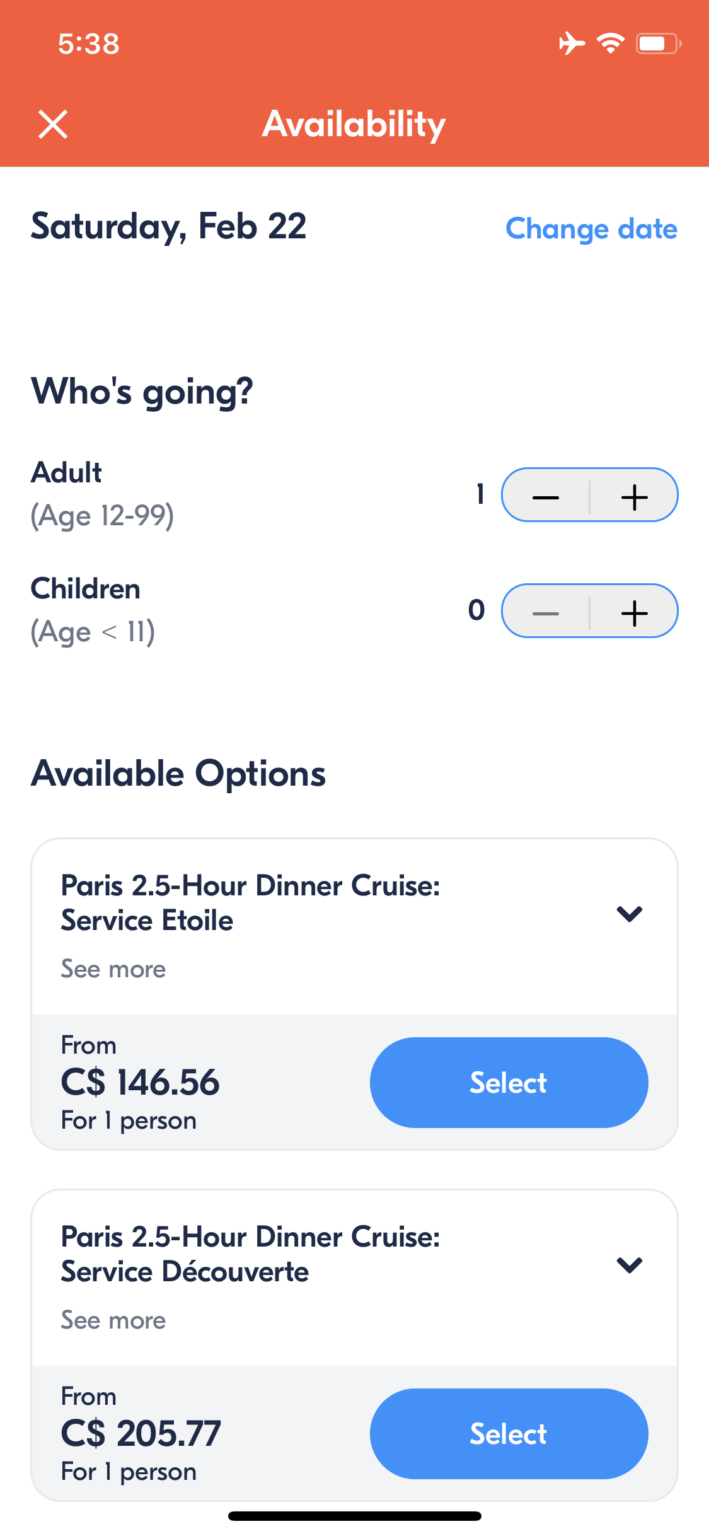Open Change date
Image resolution: width=709 pixels, height=1536 pixels.
click(591, 229)
